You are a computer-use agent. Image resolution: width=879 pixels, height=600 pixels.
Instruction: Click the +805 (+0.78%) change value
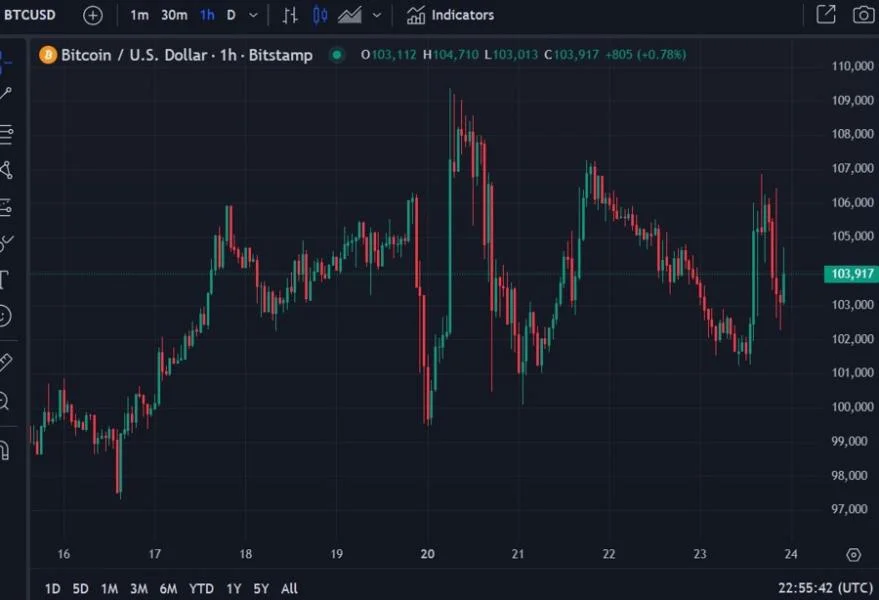click(x=646, y=55)
